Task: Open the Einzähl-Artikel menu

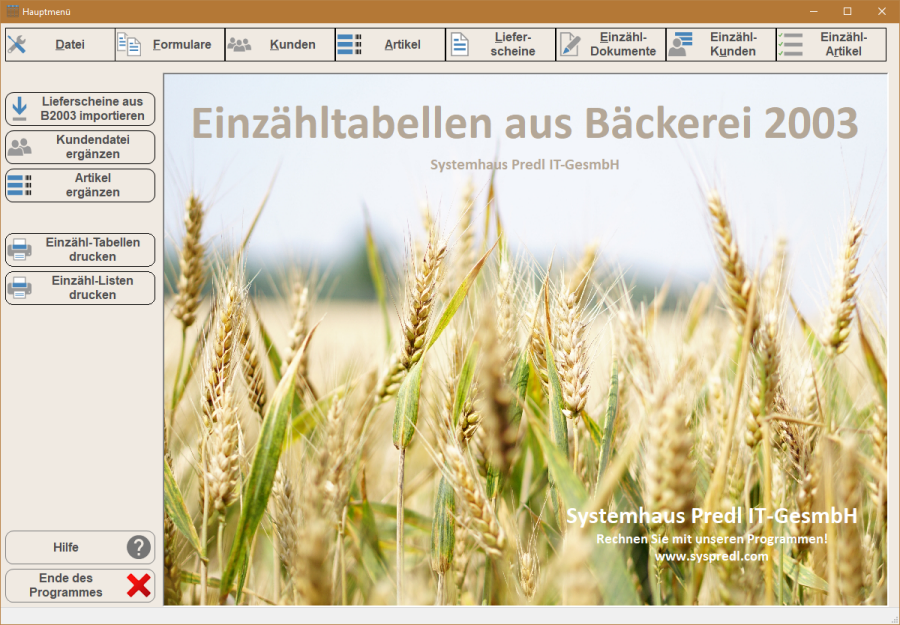Action: [x=832, y=44]
